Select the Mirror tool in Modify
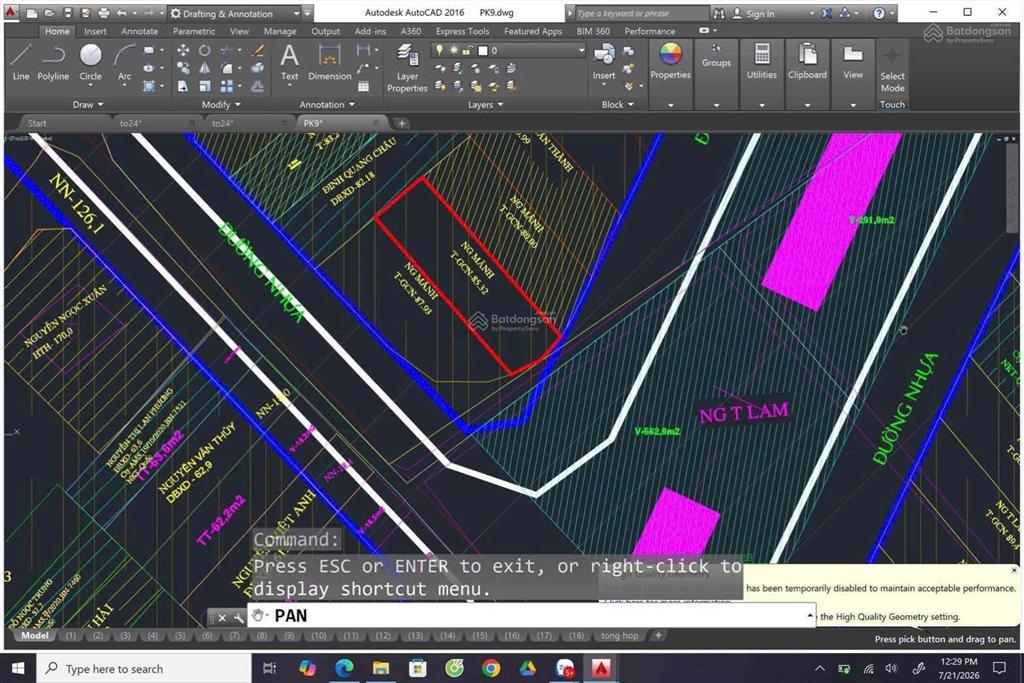Image resolution: width=1024 pixels, height=683 pixels. (x=204, y=68)
